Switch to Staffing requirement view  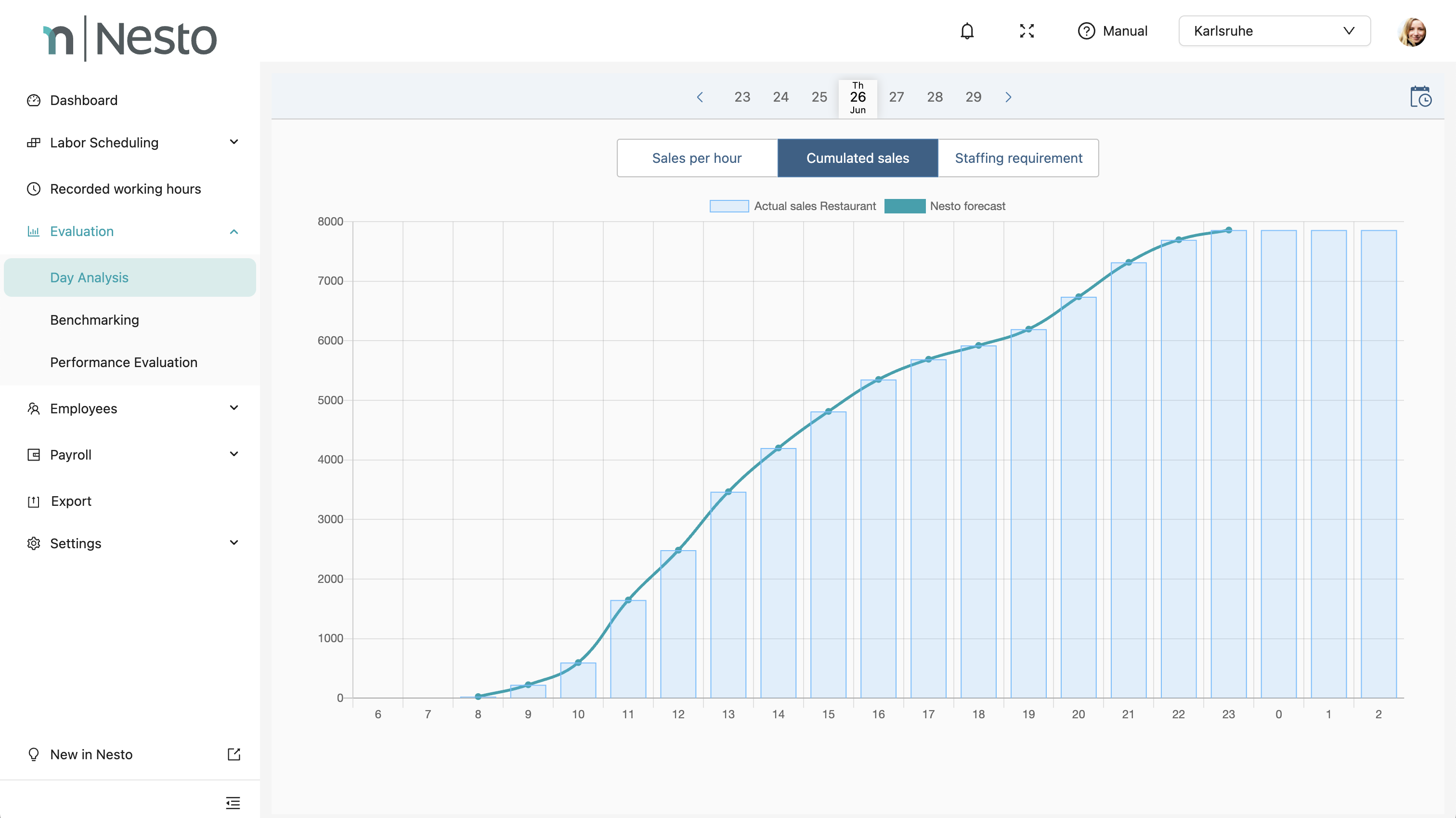click(1018, 158)
